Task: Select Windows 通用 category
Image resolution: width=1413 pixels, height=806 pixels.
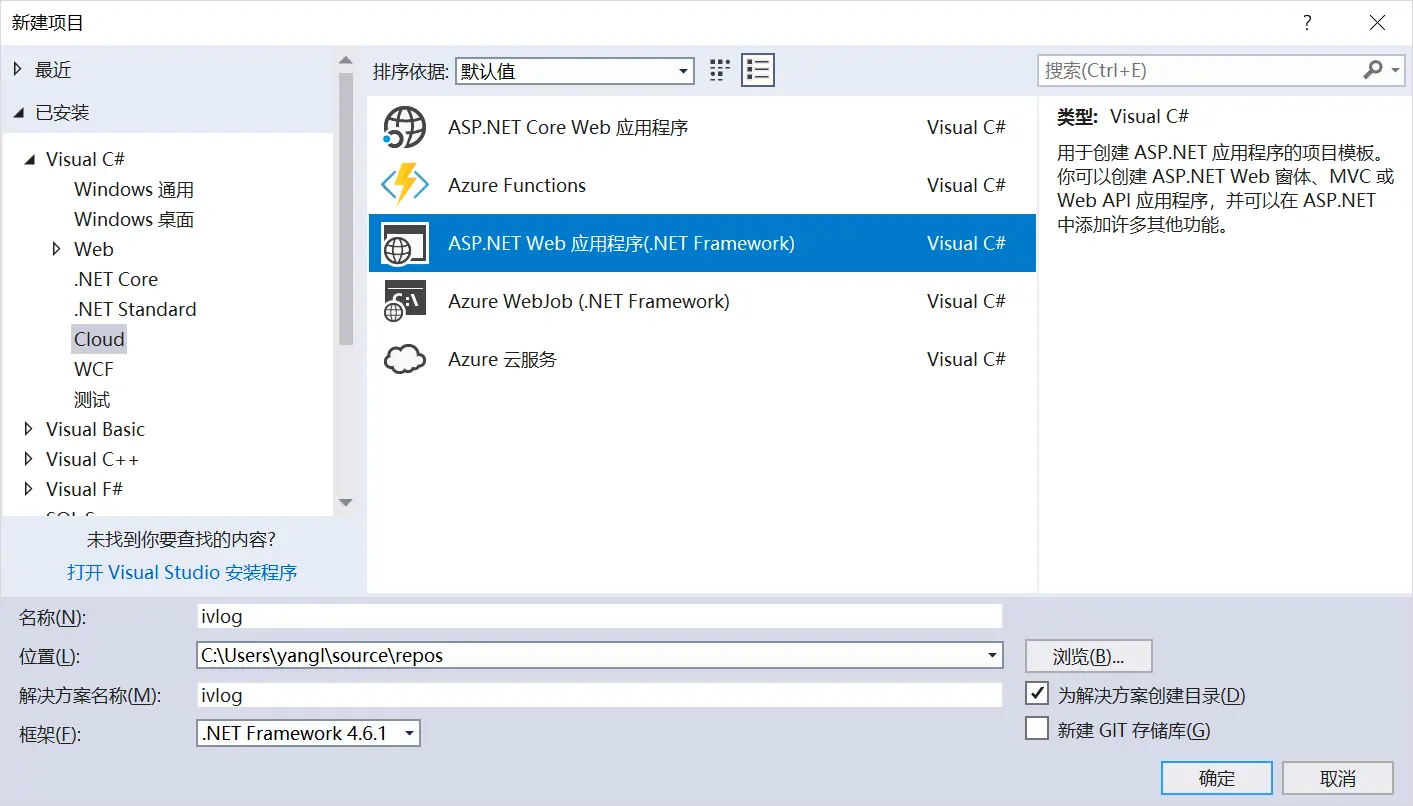Action: pyautogui.click(x=134, y=189)
